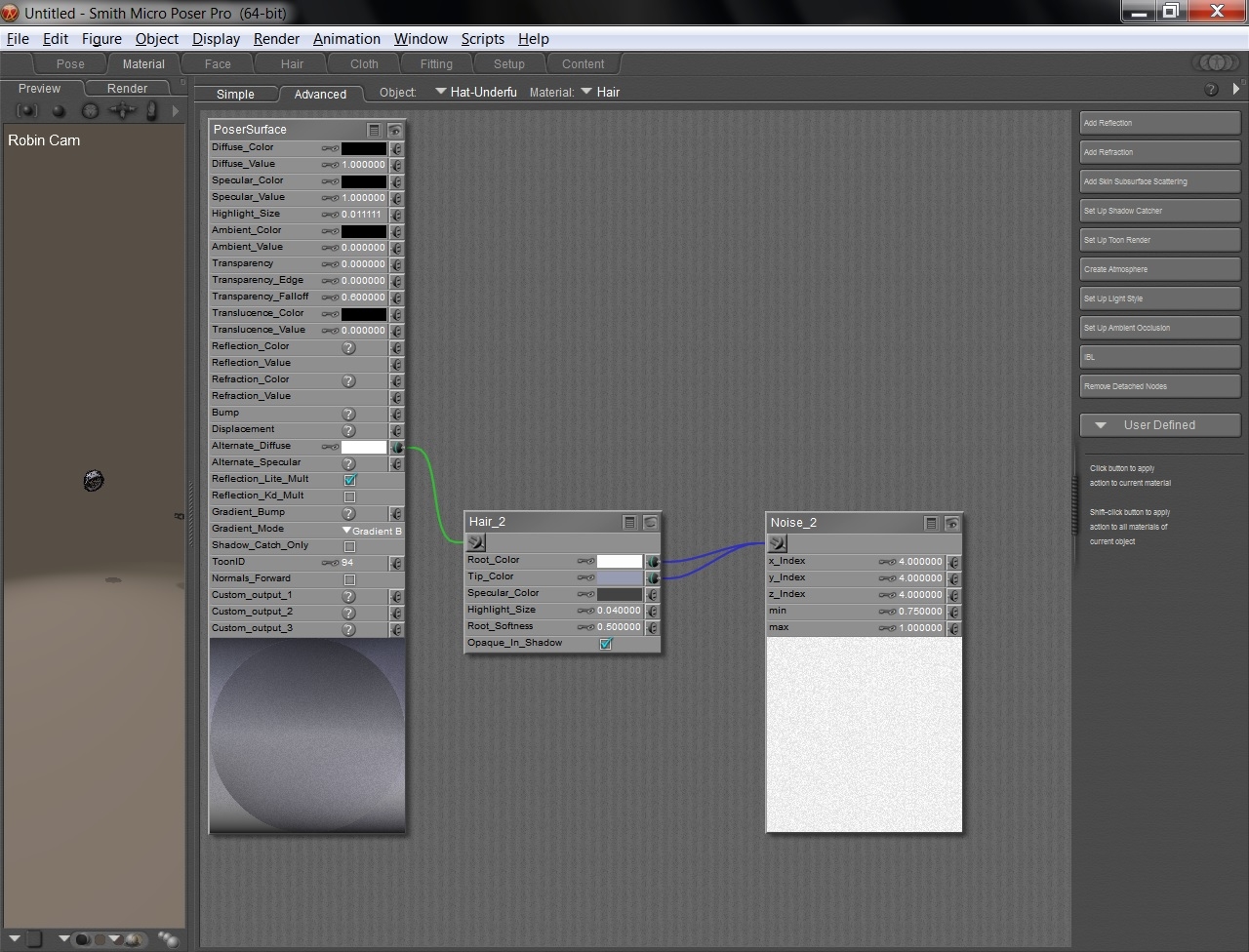Click the Bump channel question mark icon
This screenshot has height=952, width=1249.
(348, 414)
